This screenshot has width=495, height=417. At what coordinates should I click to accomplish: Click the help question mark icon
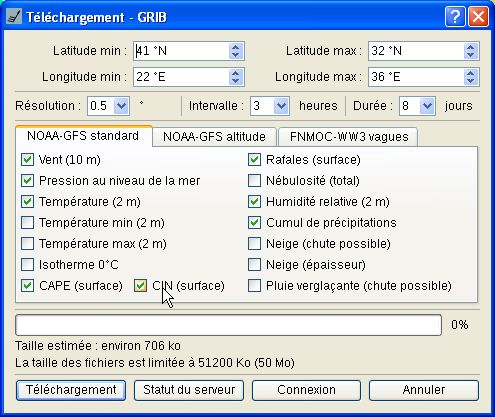(455, 16)
